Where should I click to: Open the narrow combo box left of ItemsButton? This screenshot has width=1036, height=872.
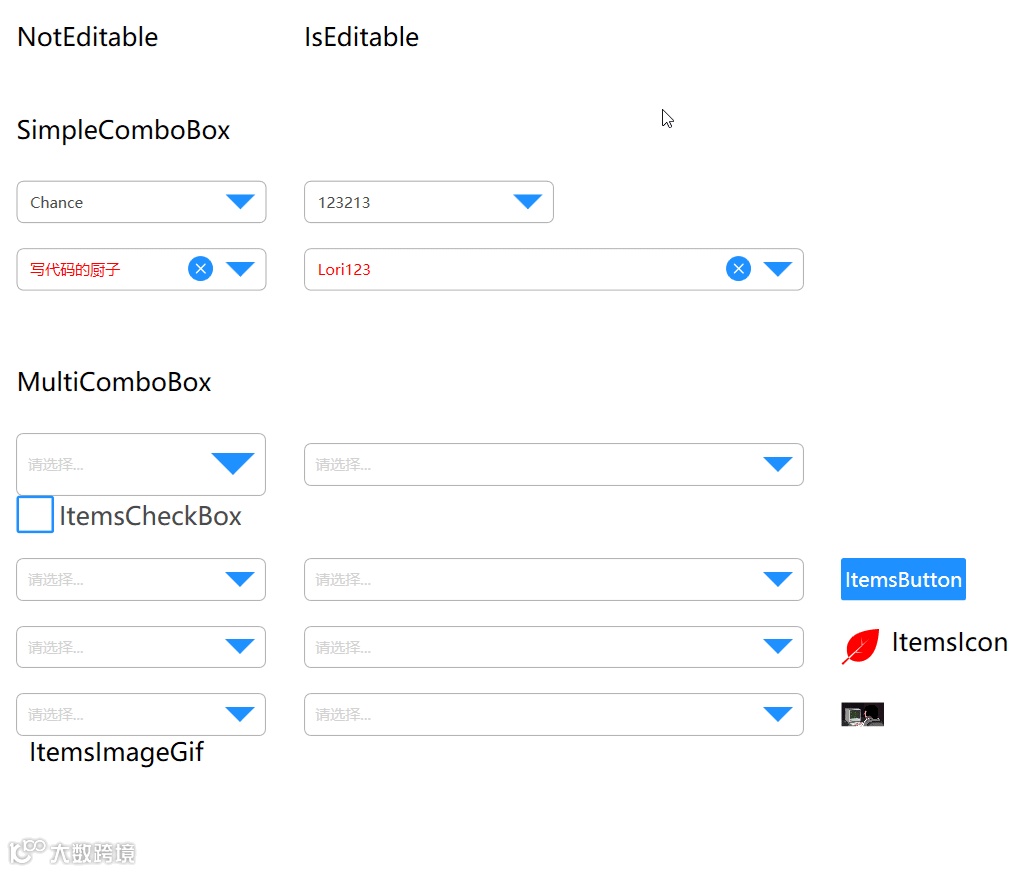pos(240,579)
